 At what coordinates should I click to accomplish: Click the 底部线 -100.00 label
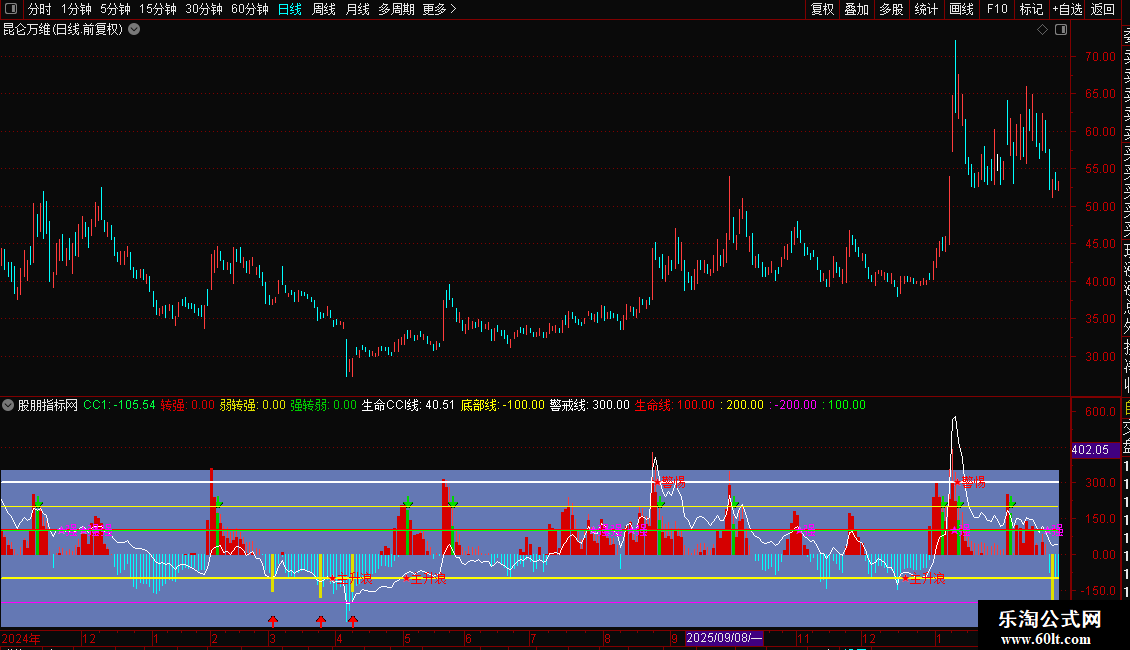pyautogui.click(x=502, y=405)
